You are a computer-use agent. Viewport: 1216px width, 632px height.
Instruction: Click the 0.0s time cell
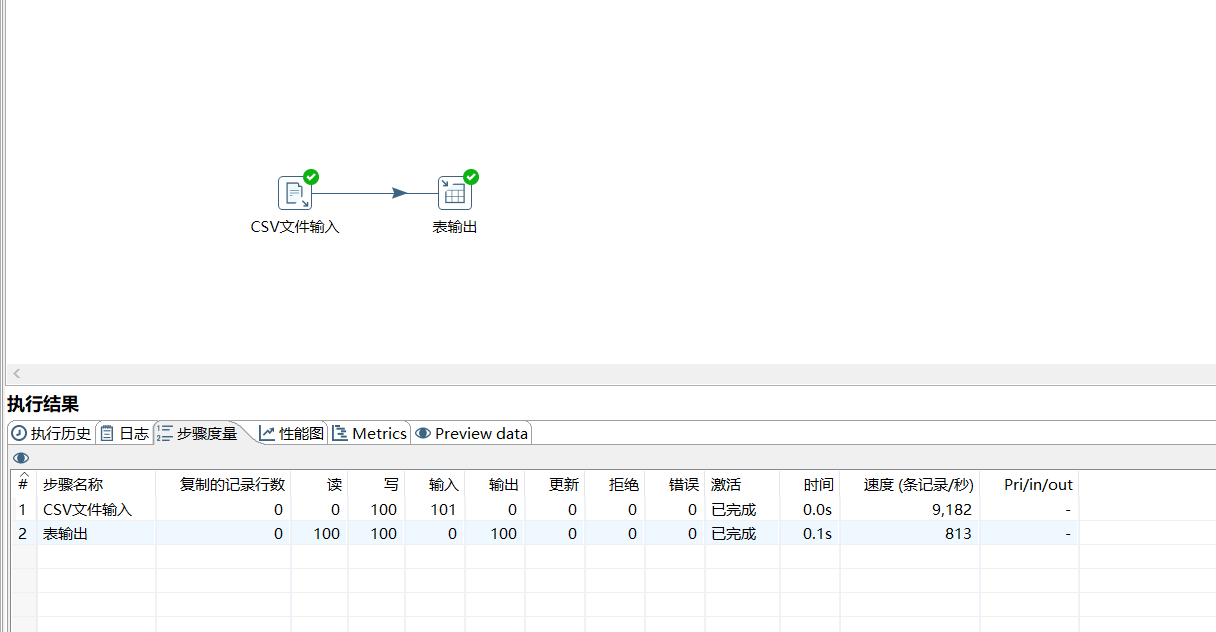click(819, 509)
